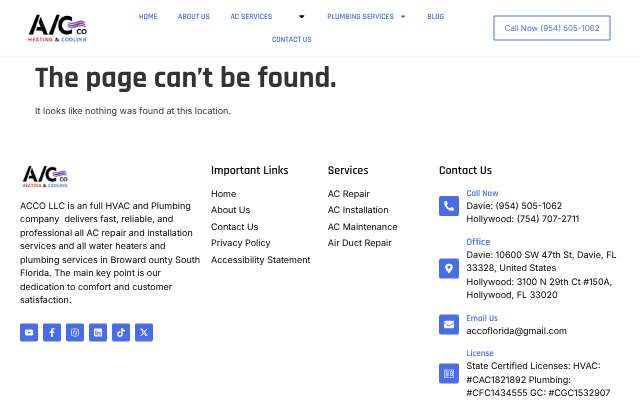Click the envelope icon beside Email Us
The image size is (640, 400).
449,324
